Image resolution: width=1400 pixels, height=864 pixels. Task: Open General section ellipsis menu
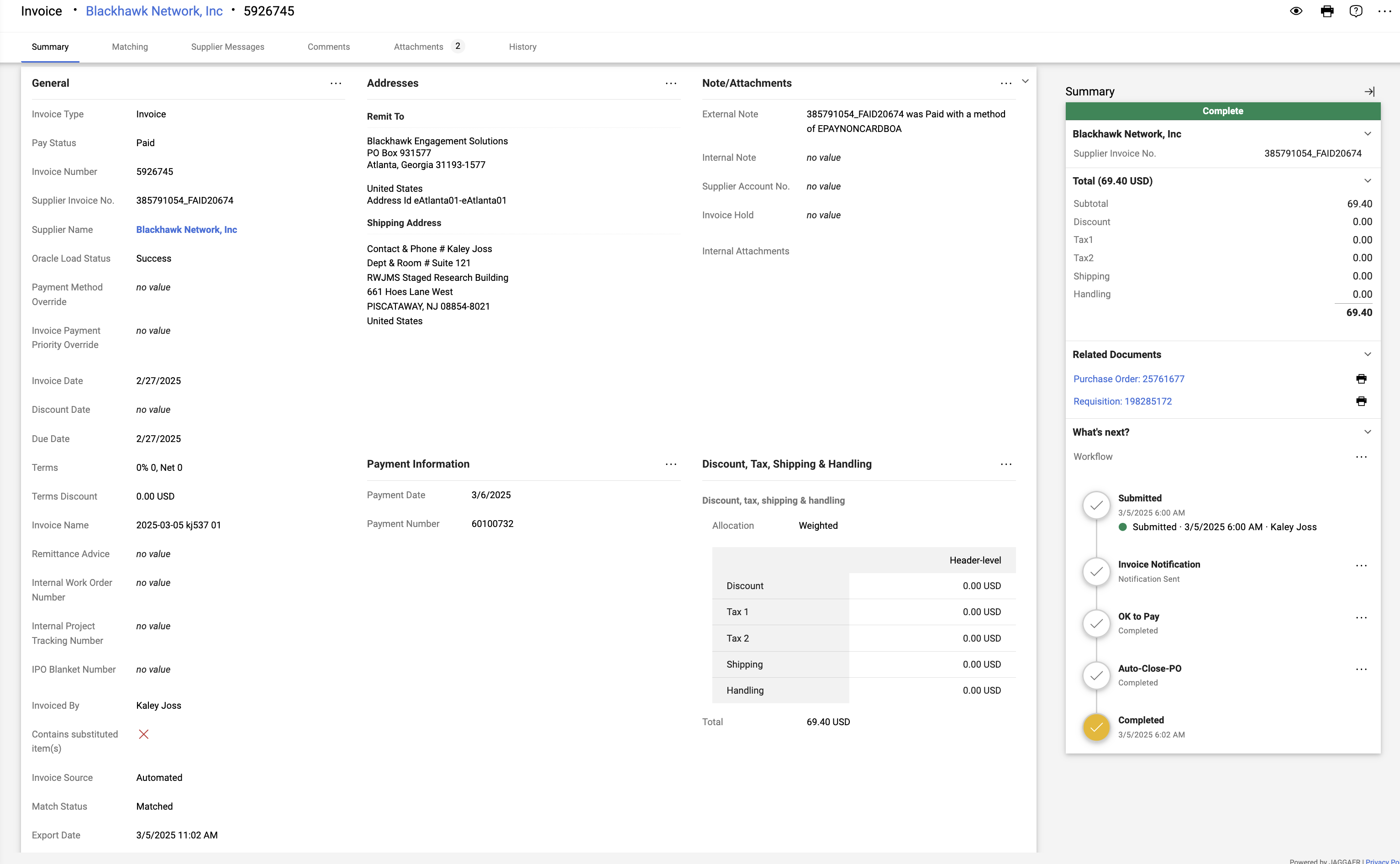[x=336, y=84]
